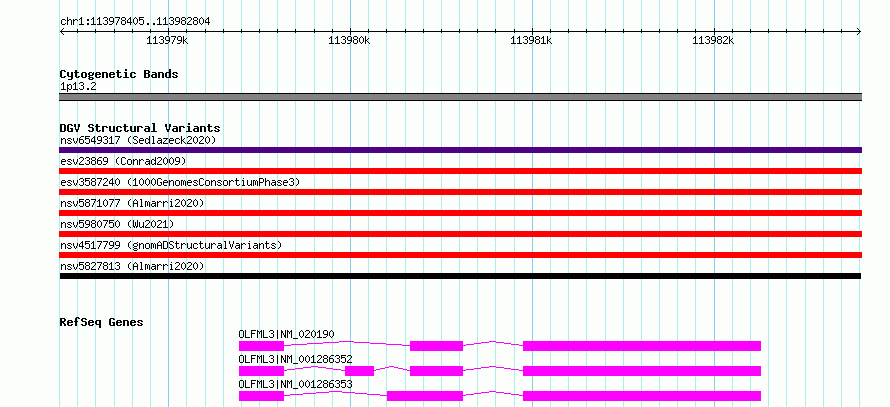The image size is (890, 407).
Task: Open variant nsv6549317 (Sedlazeck2020) label
Action: pos(138,140)
